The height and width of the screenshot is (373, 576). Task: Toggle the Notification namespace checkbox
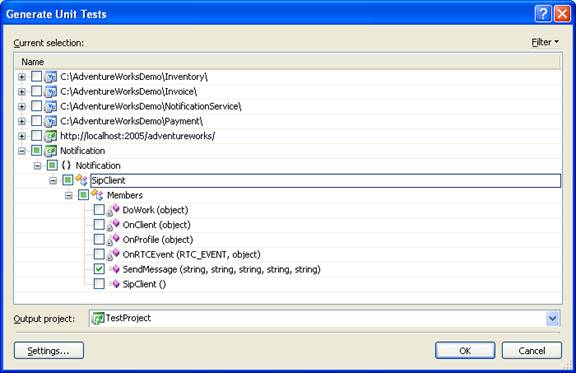[52, 165]
